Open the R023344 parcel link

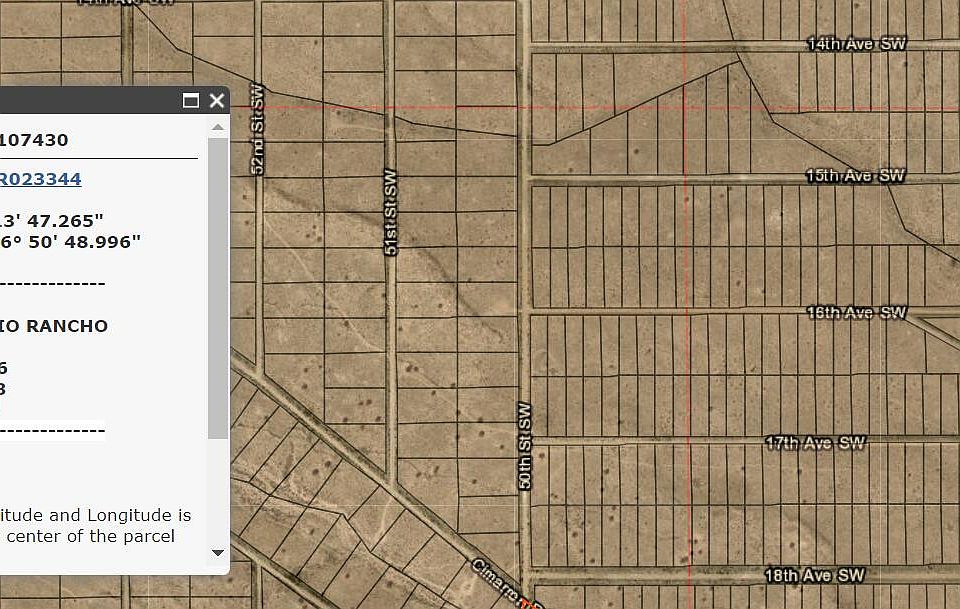pos(40,179)
